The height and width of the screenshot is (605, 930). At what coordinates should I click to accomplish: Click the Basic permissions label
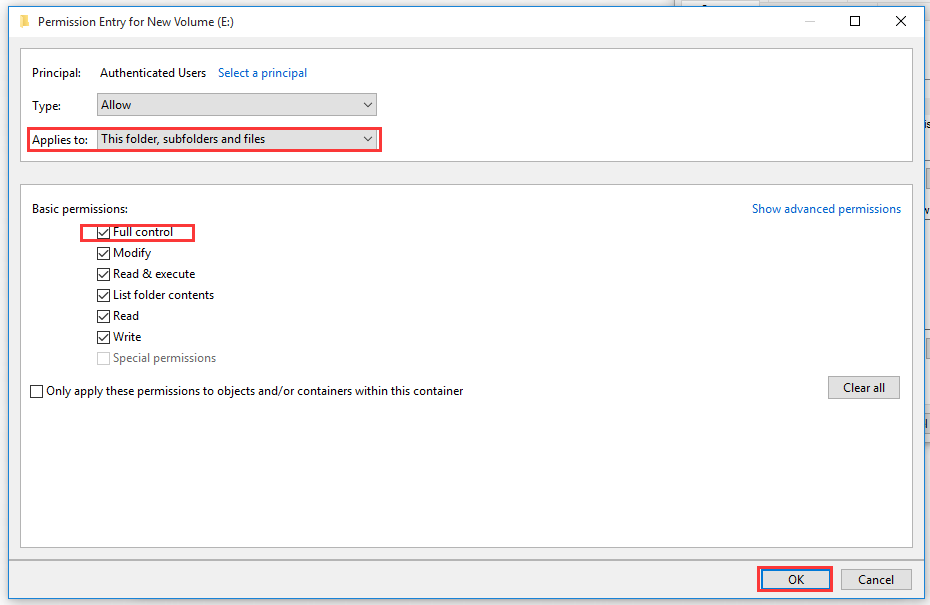click(x=80, y=209)
